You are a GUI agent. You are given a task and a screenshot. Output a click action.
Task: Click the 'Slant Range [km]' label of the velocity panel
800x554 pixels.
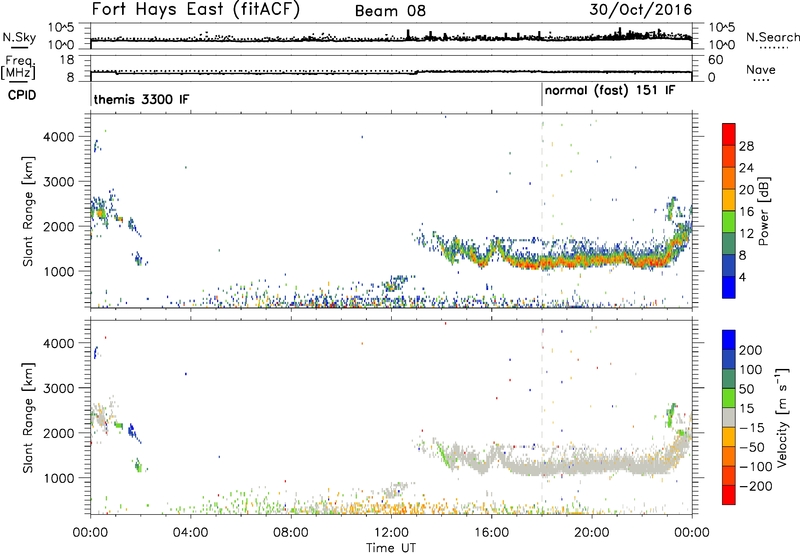pos(28,418)
